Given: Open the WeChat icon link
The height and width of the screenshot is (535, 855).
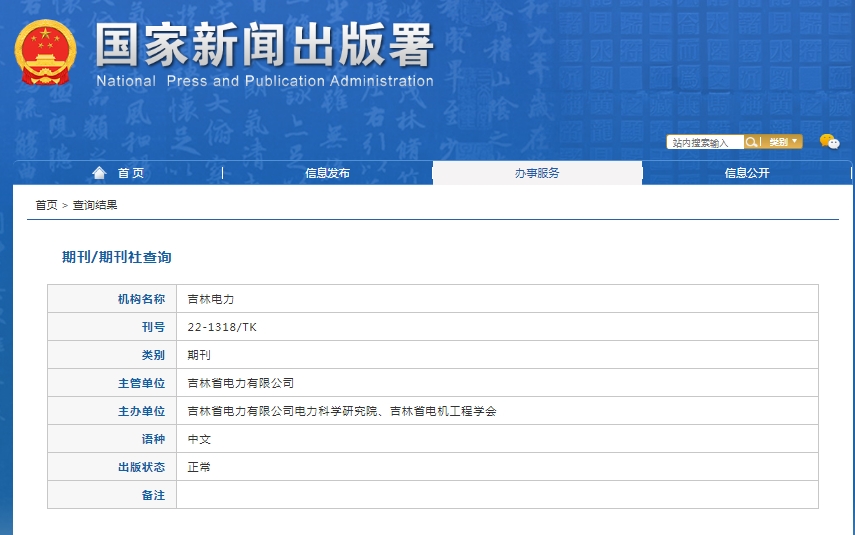Looking at the screenshot, I should (x=829, y=142).
